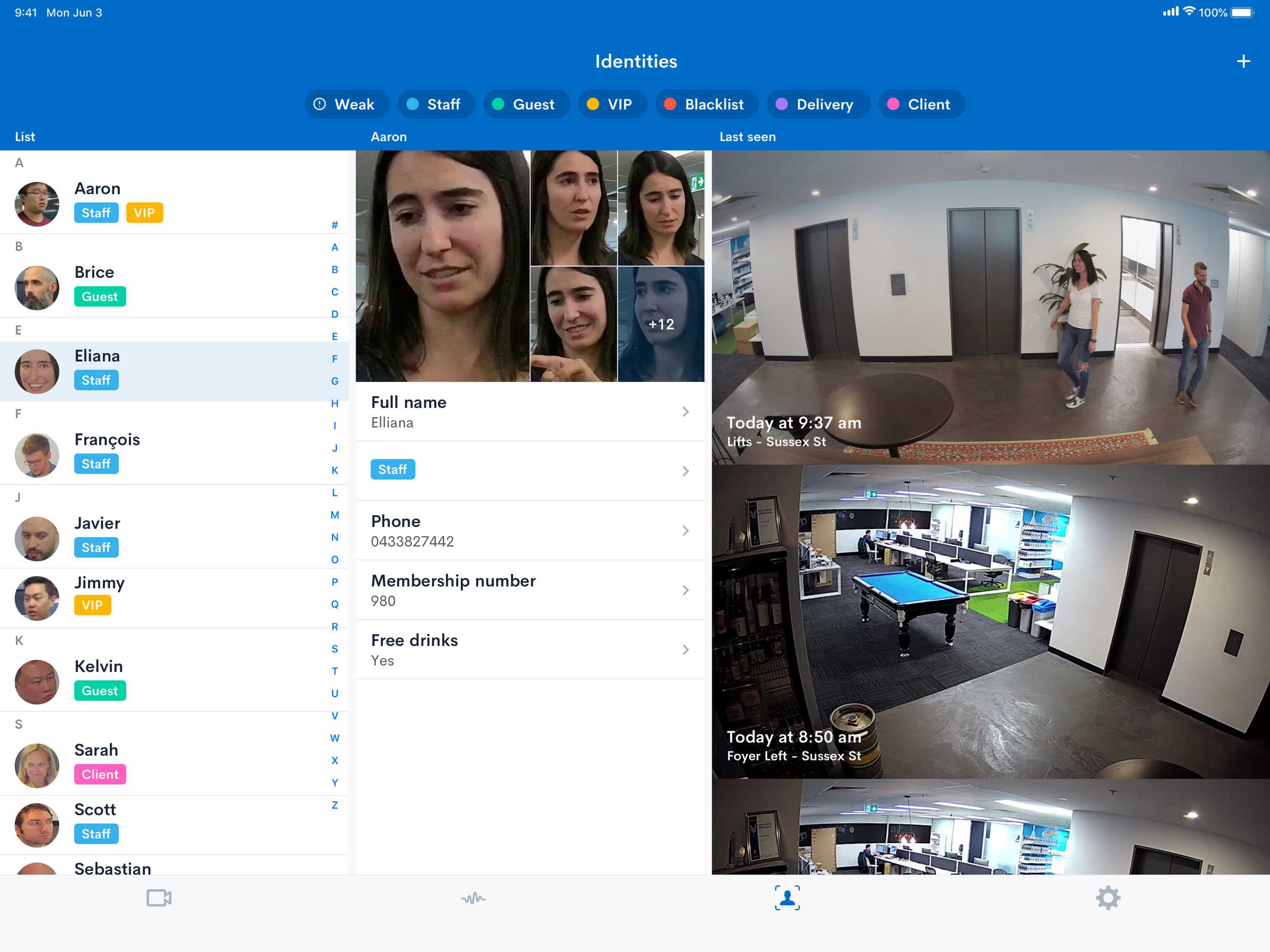Click Sarah's Client tag
The height and width of the screenshot is (952, 1270).
(x=100, y=774)
